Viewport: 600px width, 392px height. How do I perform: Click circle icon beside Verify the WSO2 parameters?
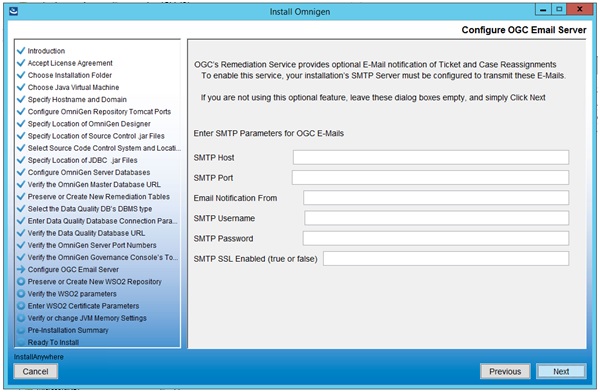21,294
